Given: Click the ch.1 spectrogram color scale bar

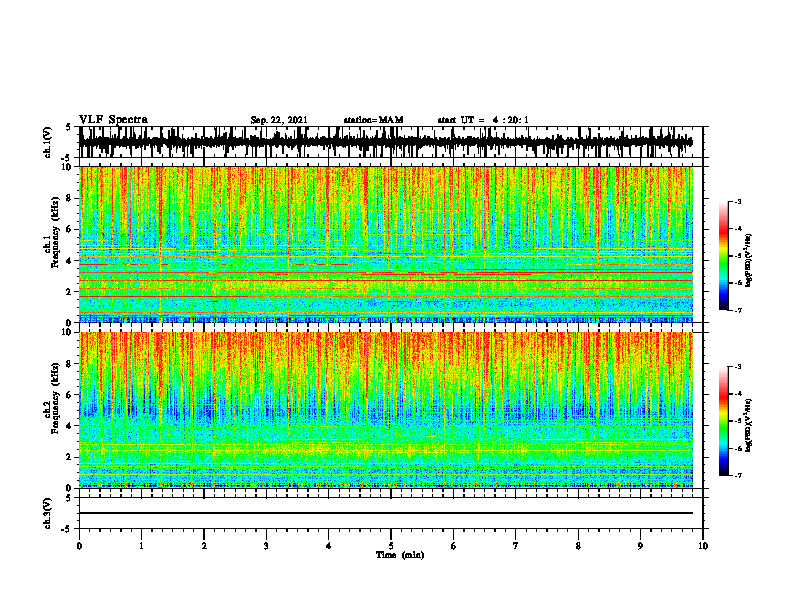Looking at the screenshot, I should 723,256.
